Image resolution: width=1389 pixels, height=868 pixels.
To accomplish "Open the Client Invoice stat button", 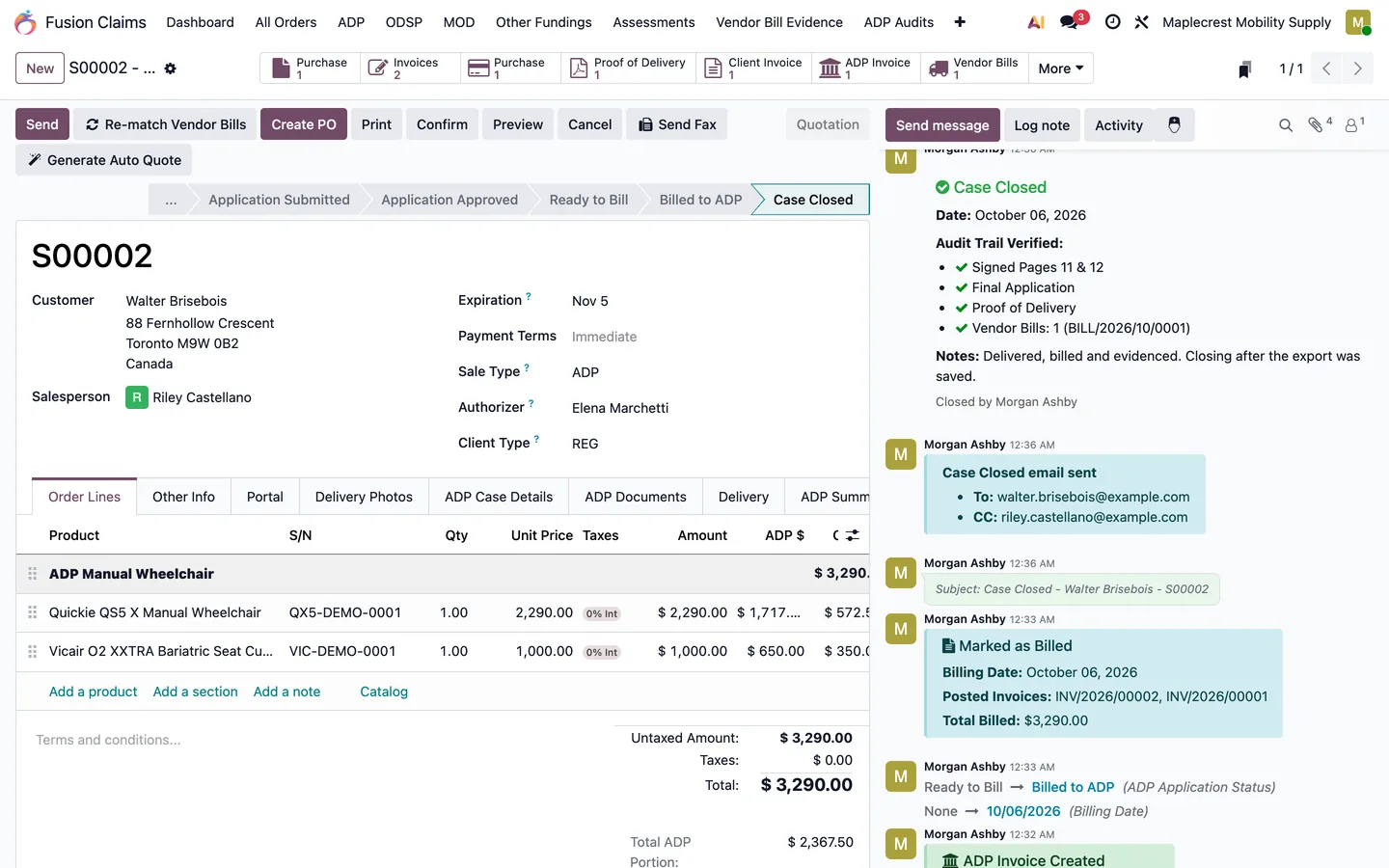I will [753, 68].
